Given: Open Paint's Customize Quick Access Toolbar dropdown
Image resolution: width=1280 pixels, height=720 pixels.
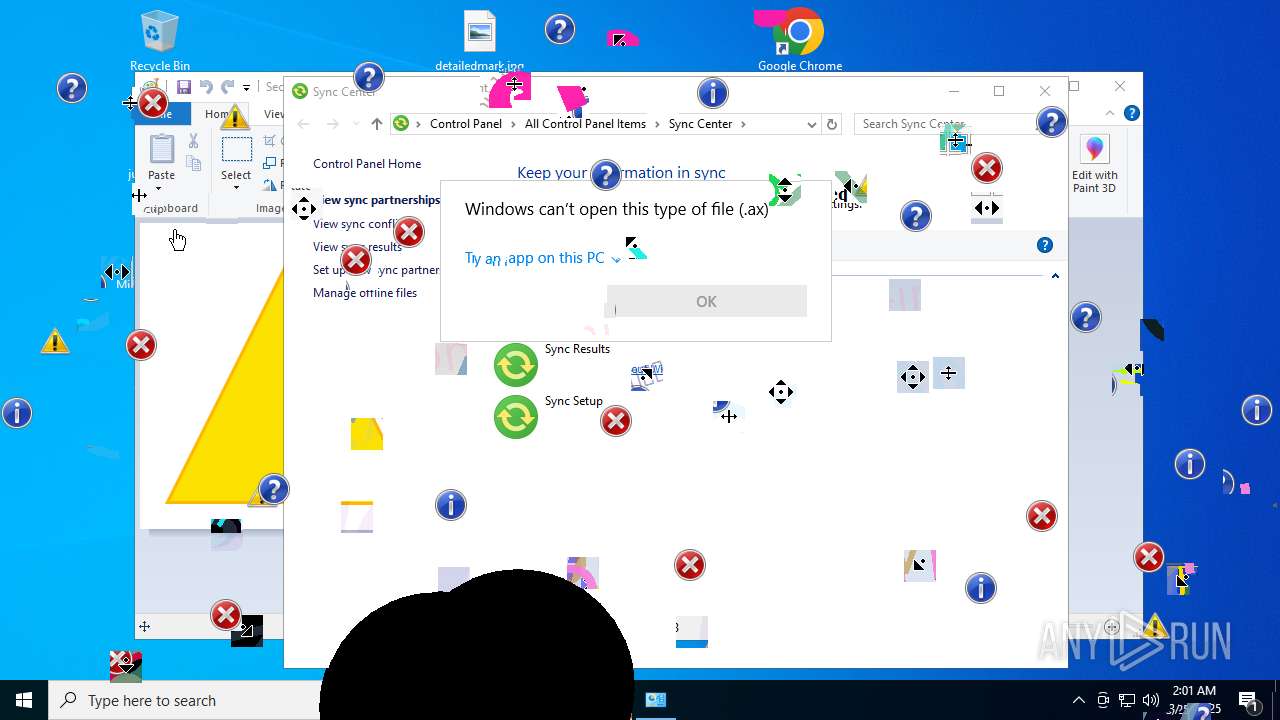Looking at the screenshot, I should (246, 88).
